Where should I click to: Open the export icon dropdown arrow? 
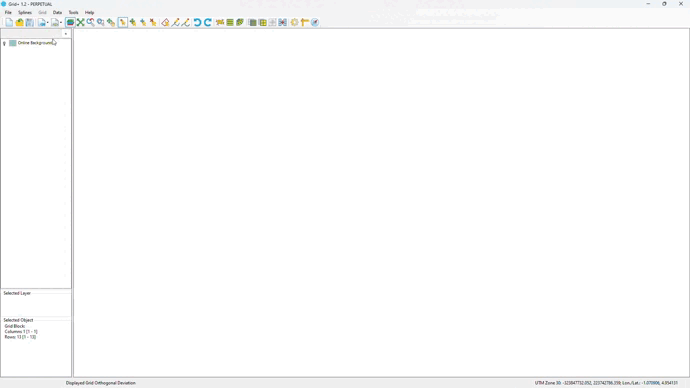click(61, 23)
